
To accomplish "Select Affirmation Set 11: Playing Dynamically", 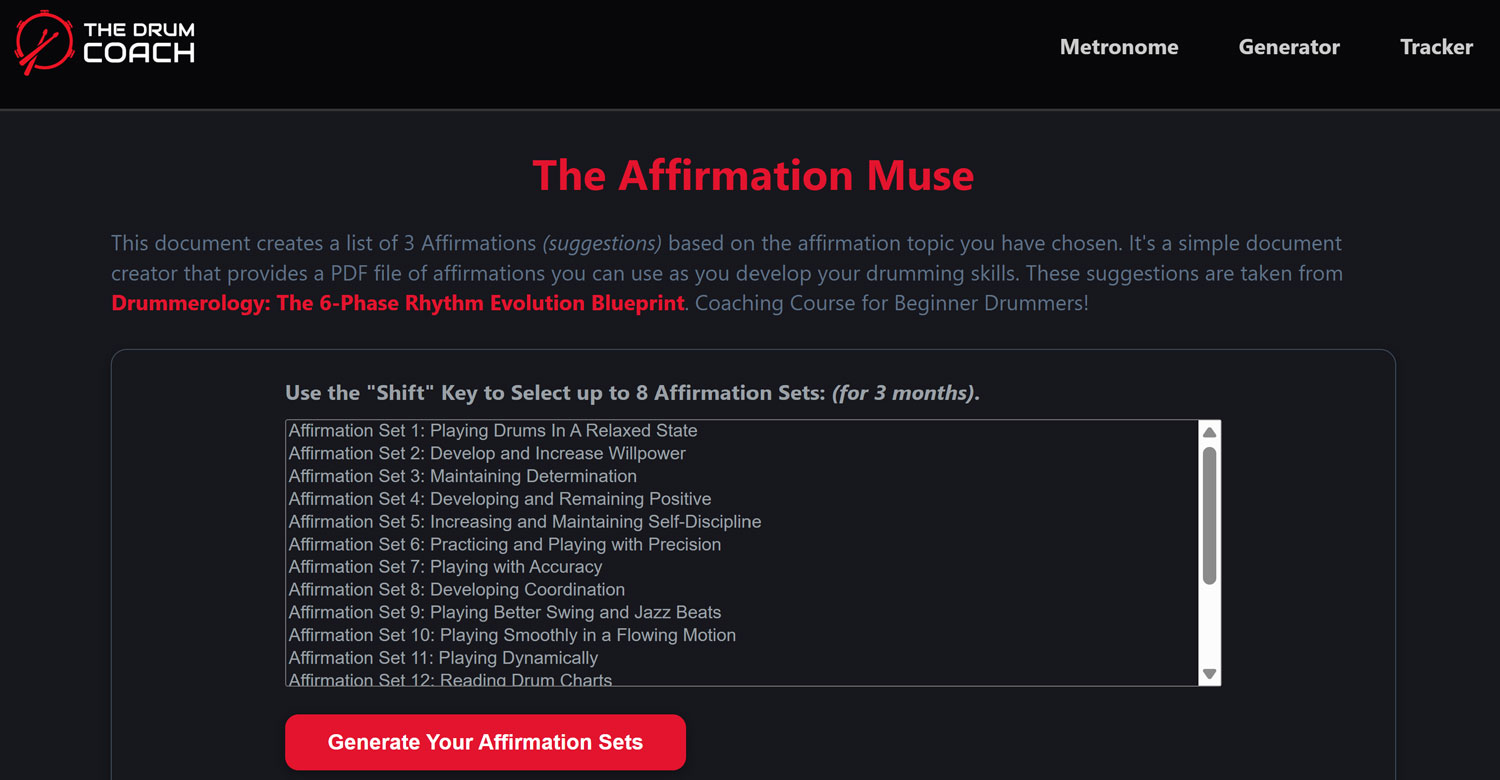I will coord(442,658).
